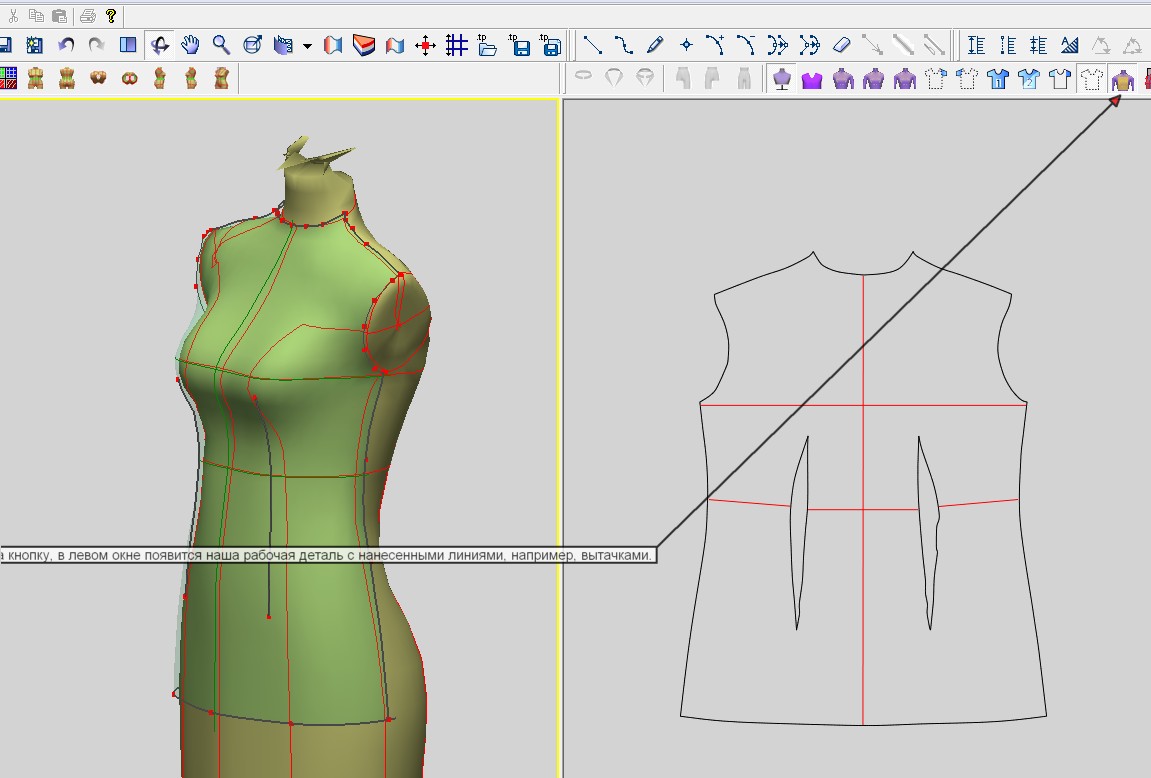Toggle the split window layout button
This screenshot has height=778, width=1151.
pos(128,45)
